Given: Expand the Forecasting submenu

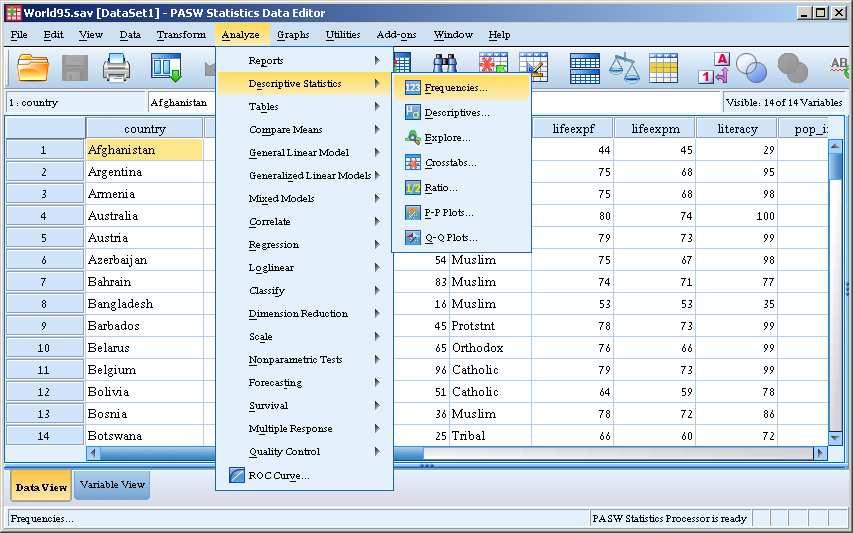Looking at the screenshot, I should coord(305,382).
